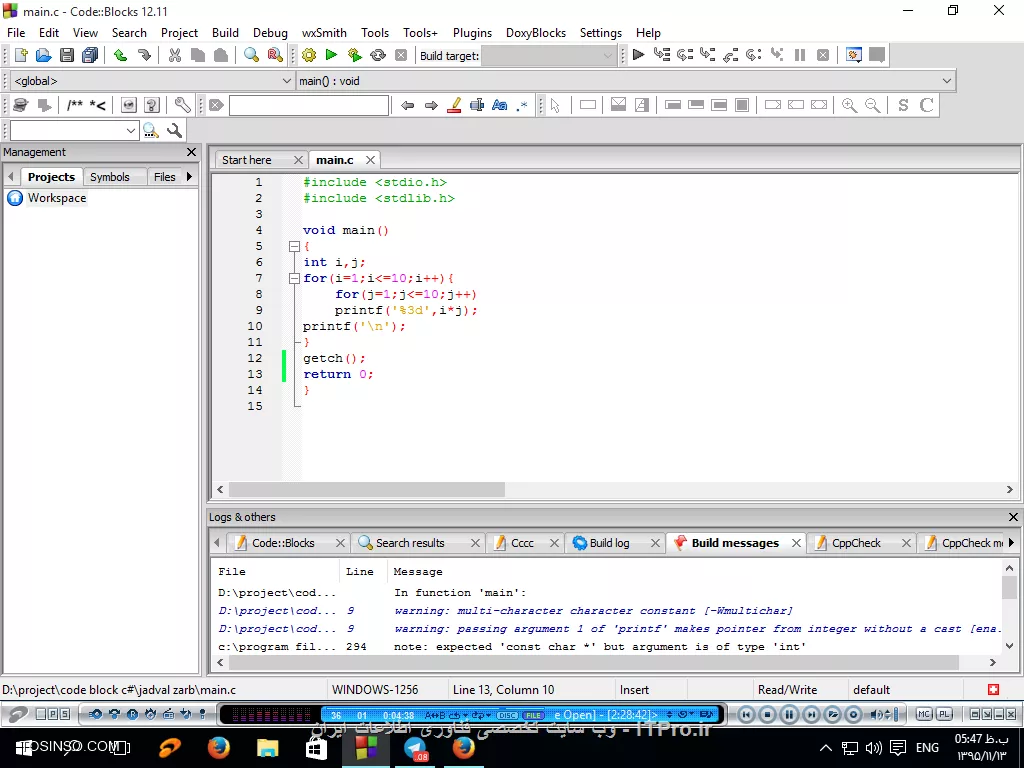The image size is (1024, 768).
Task: Save the current file with the floppy icon
Action: click(67, 56)
